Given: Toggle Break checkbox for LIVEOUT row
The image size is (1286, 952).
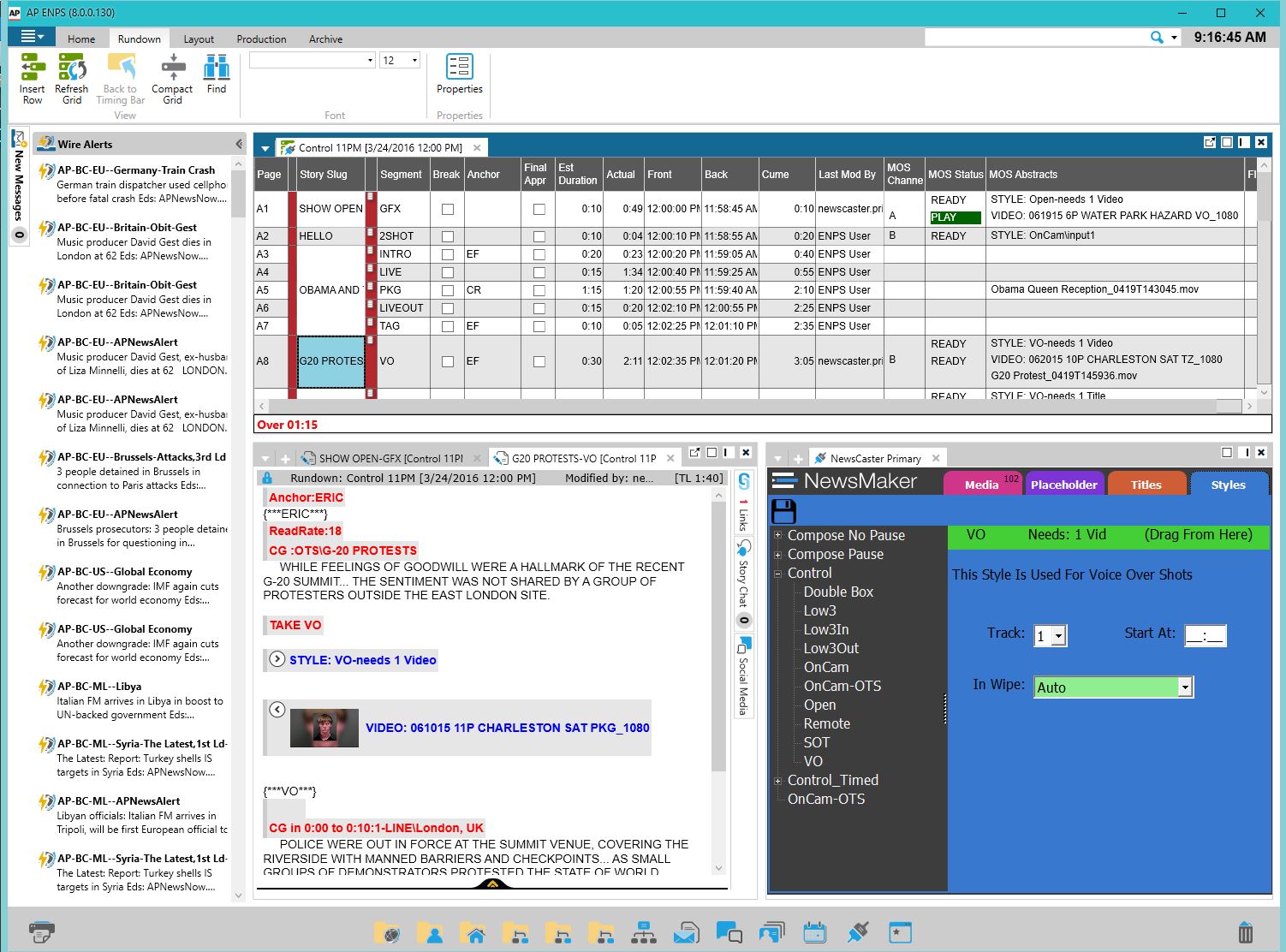Looking at the screenshot, I should point(447,308).
